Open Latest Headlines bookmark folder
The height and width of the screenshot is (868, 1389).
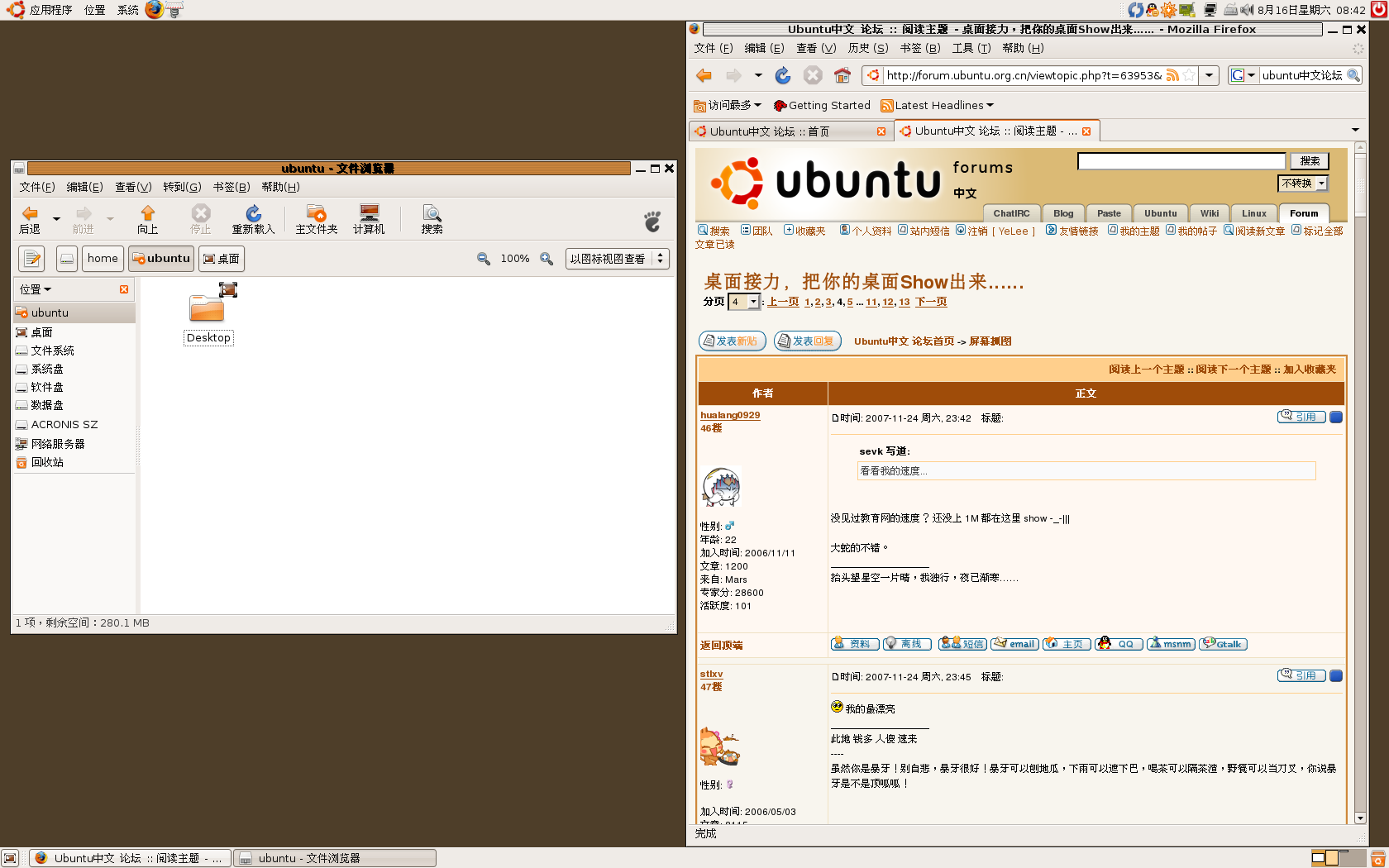937,105
